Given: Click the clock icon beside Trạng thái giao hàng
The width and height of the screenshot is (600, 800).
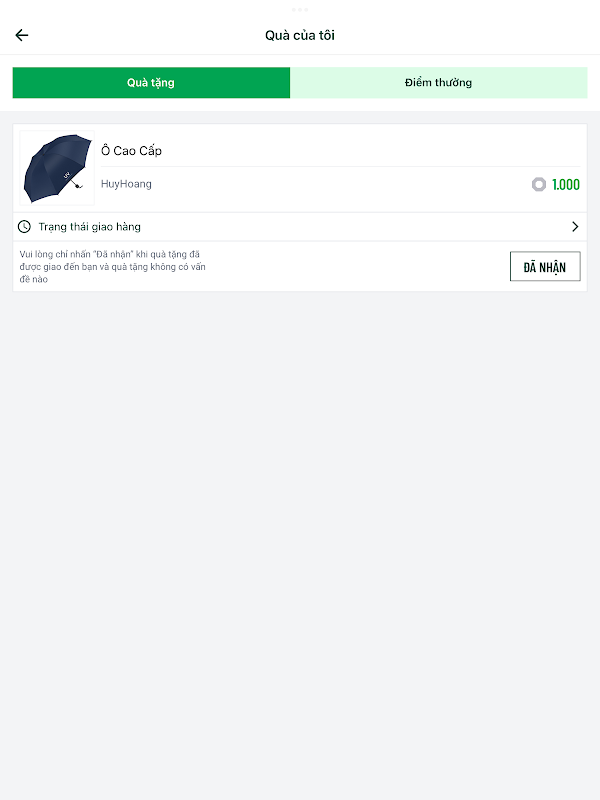Looking at the screenshot, I should [25, 227].
